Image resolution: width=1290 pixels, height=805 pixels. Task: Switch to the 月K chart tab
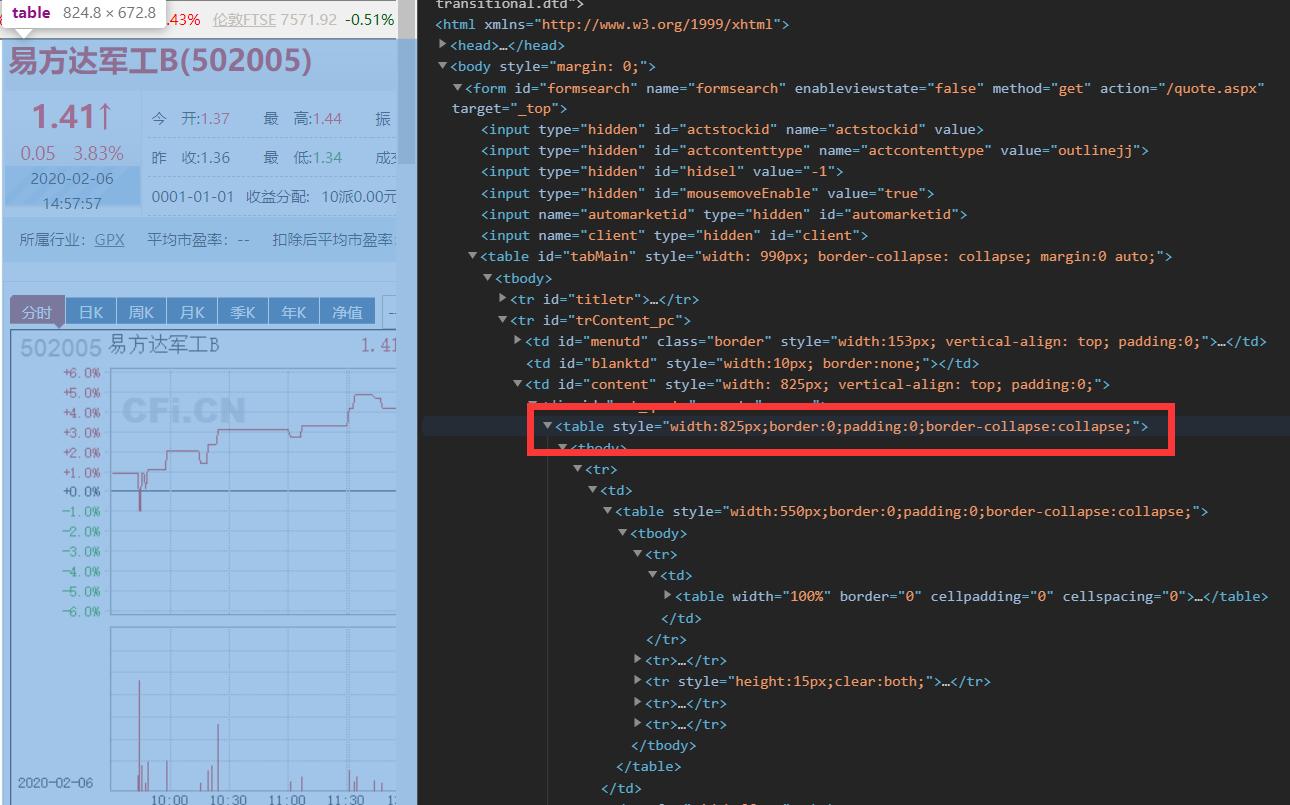[192, 312]
